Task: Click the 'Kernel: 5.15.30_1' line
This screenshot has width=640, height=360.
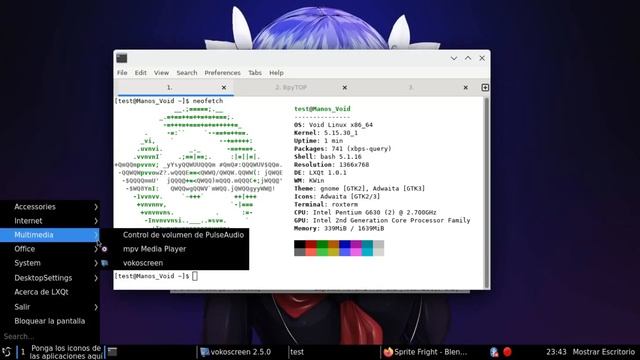Action: point(326,133)
